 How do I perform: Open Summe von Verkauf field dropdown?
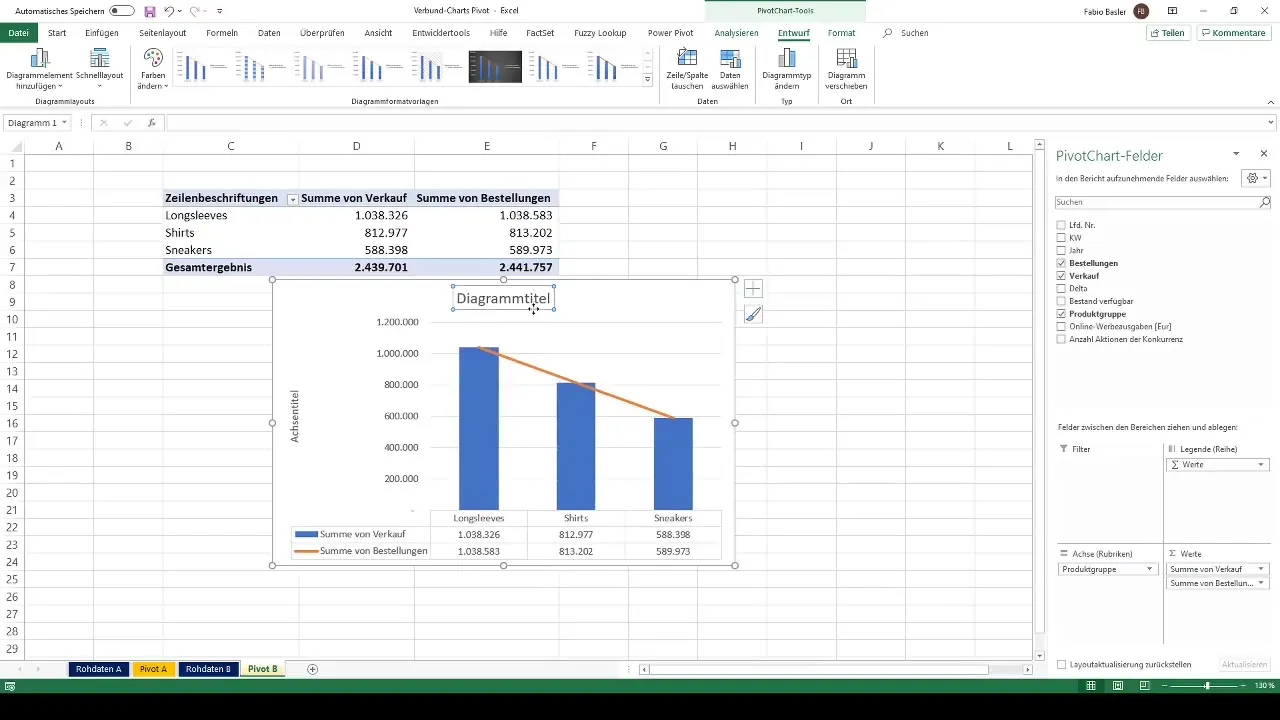click(x=1261, y=569)
